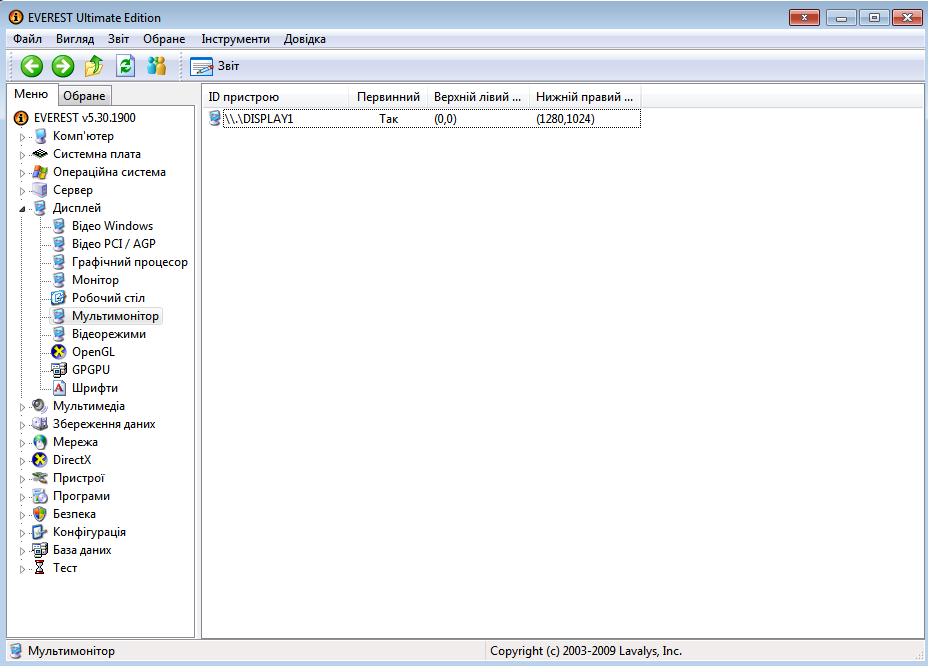The height and width of the screenshot is (666, 928).
Task: Click the GPGPU chip icon
Action: coord(59,370)
